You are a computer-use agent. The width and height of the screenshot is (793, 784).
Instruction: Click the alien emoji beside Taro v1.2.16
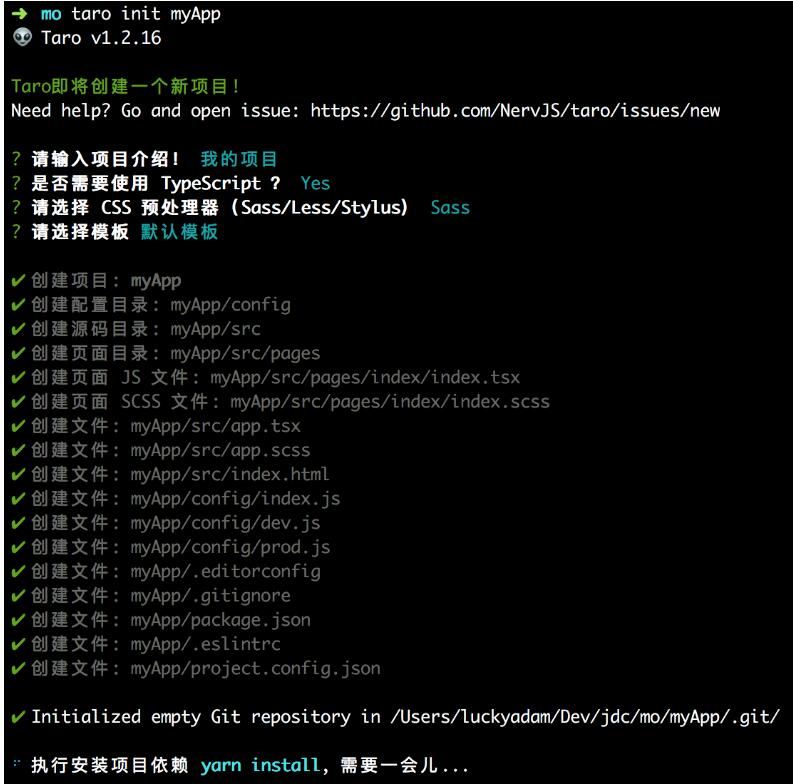[22, 37]
